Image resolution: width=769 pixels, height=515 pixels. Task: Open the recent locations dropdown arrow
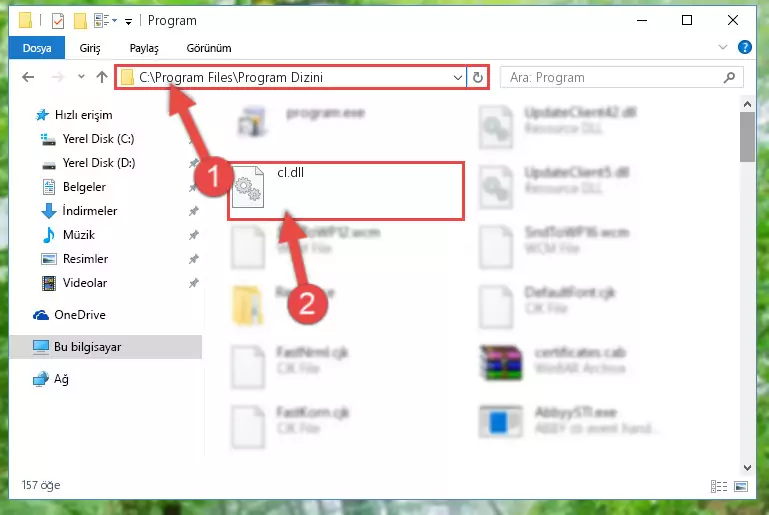tap(81, 77)
